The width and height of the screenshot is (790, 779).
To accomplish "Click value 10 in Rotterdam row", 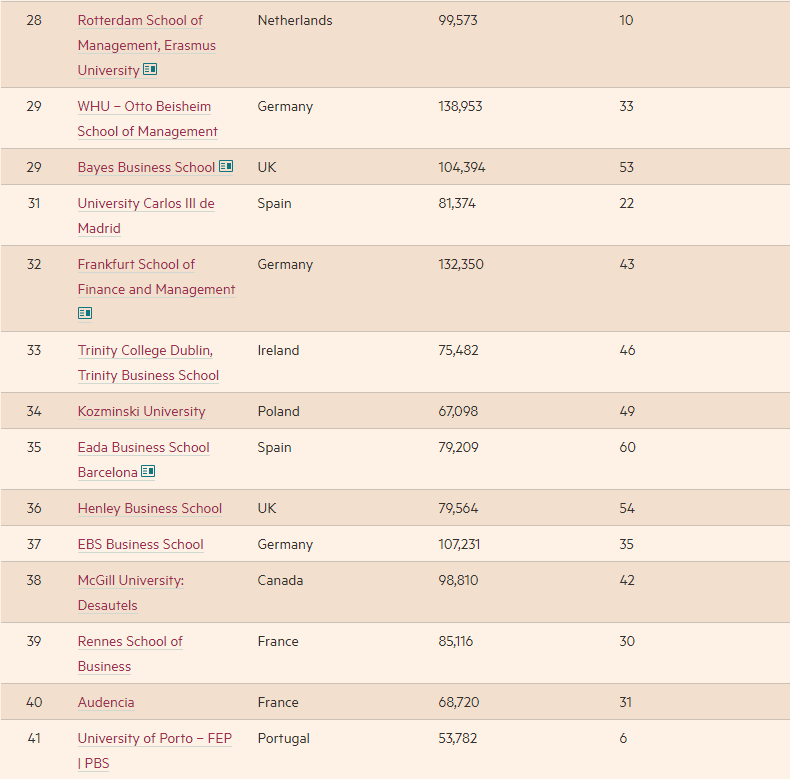I will (626, 20).
